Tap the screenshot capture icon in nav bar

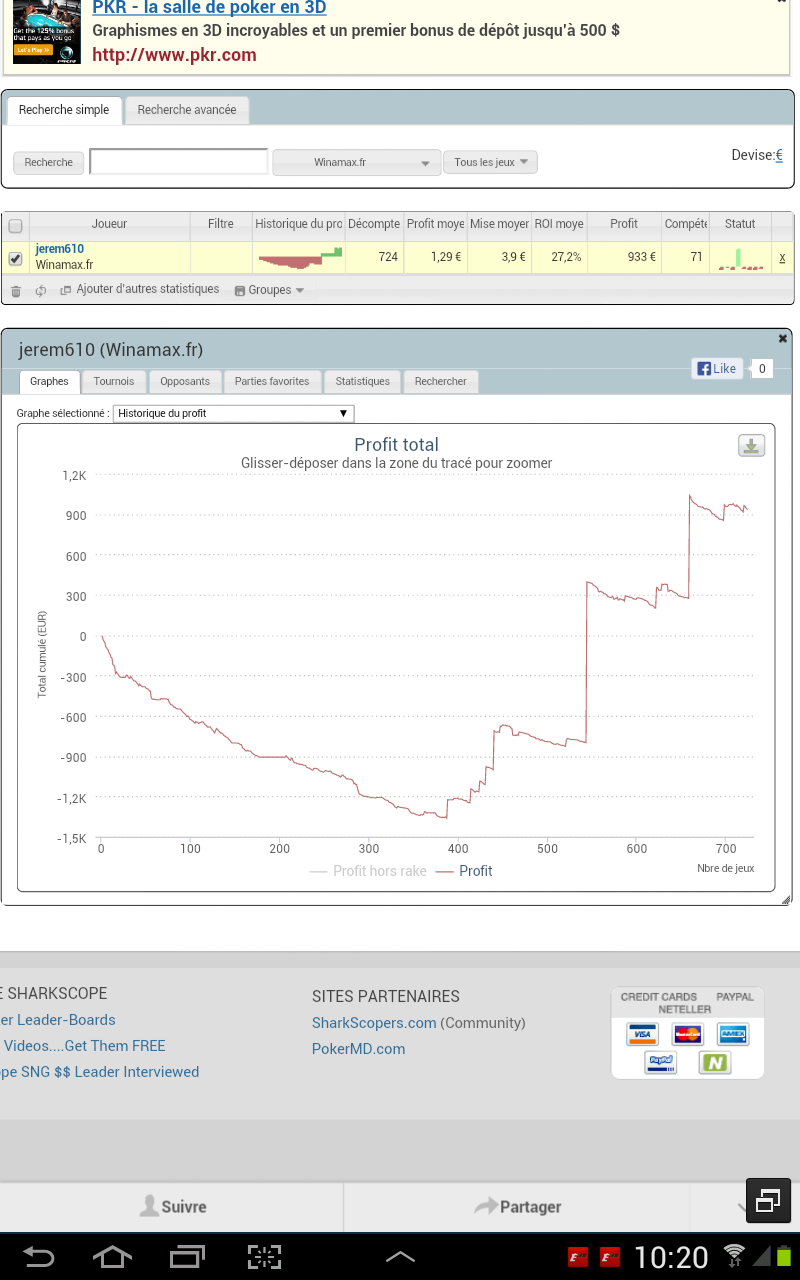coord(264,1257)
